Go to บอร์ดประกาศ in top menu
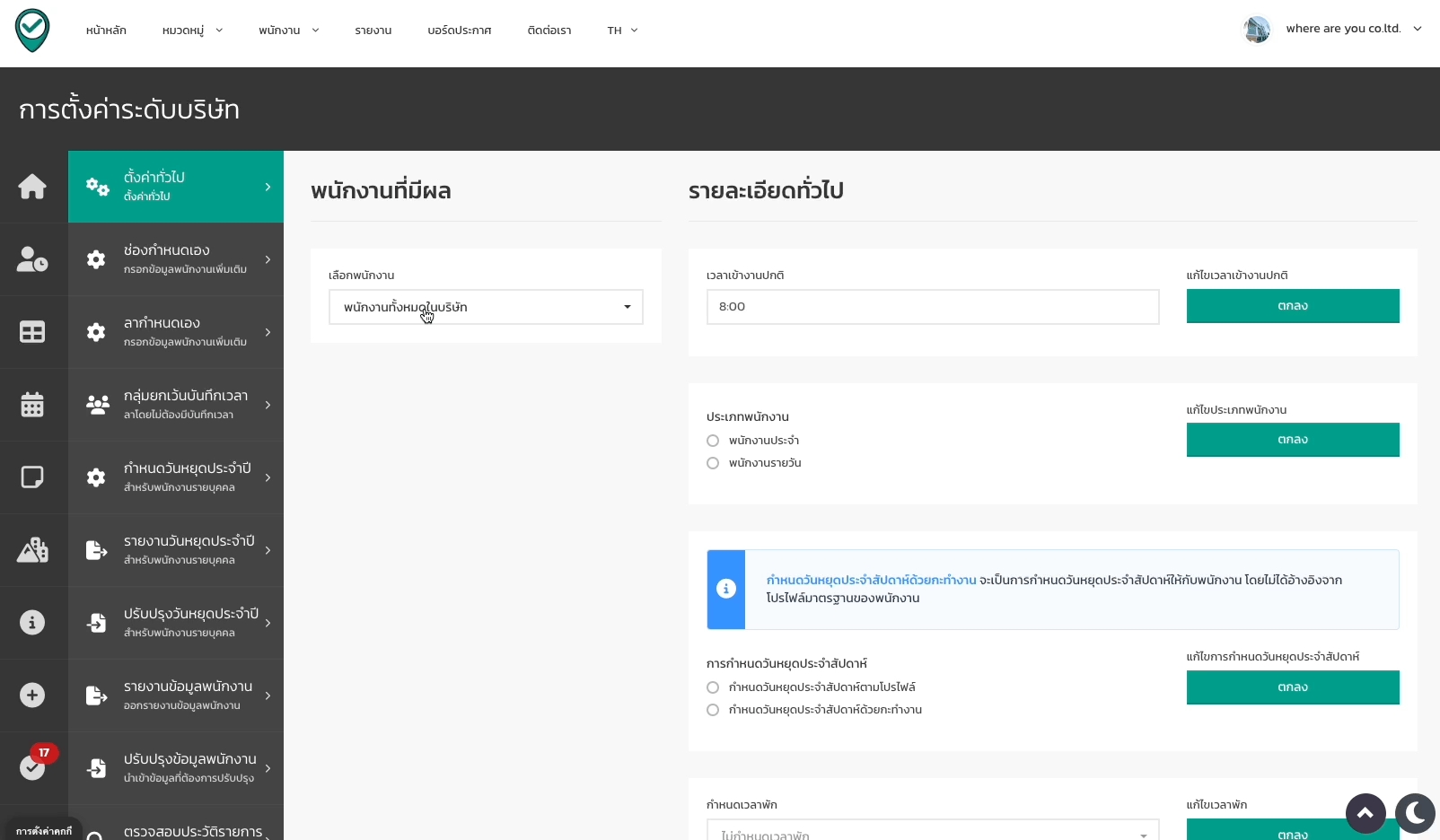 coord(459,31)
